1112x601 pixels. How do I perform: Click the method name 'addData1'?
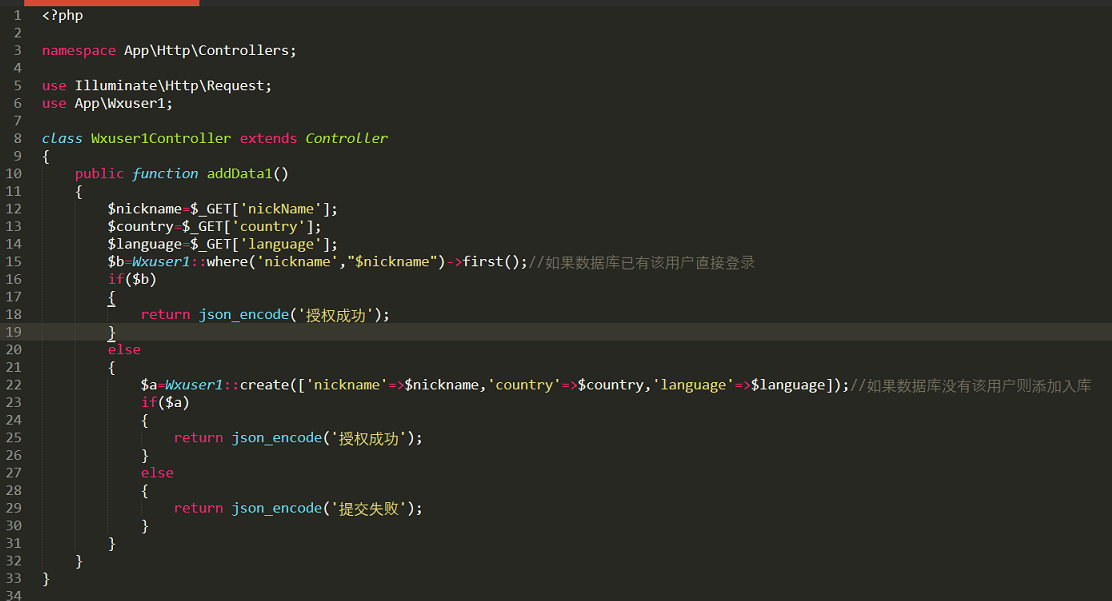[x=239, y=174]
